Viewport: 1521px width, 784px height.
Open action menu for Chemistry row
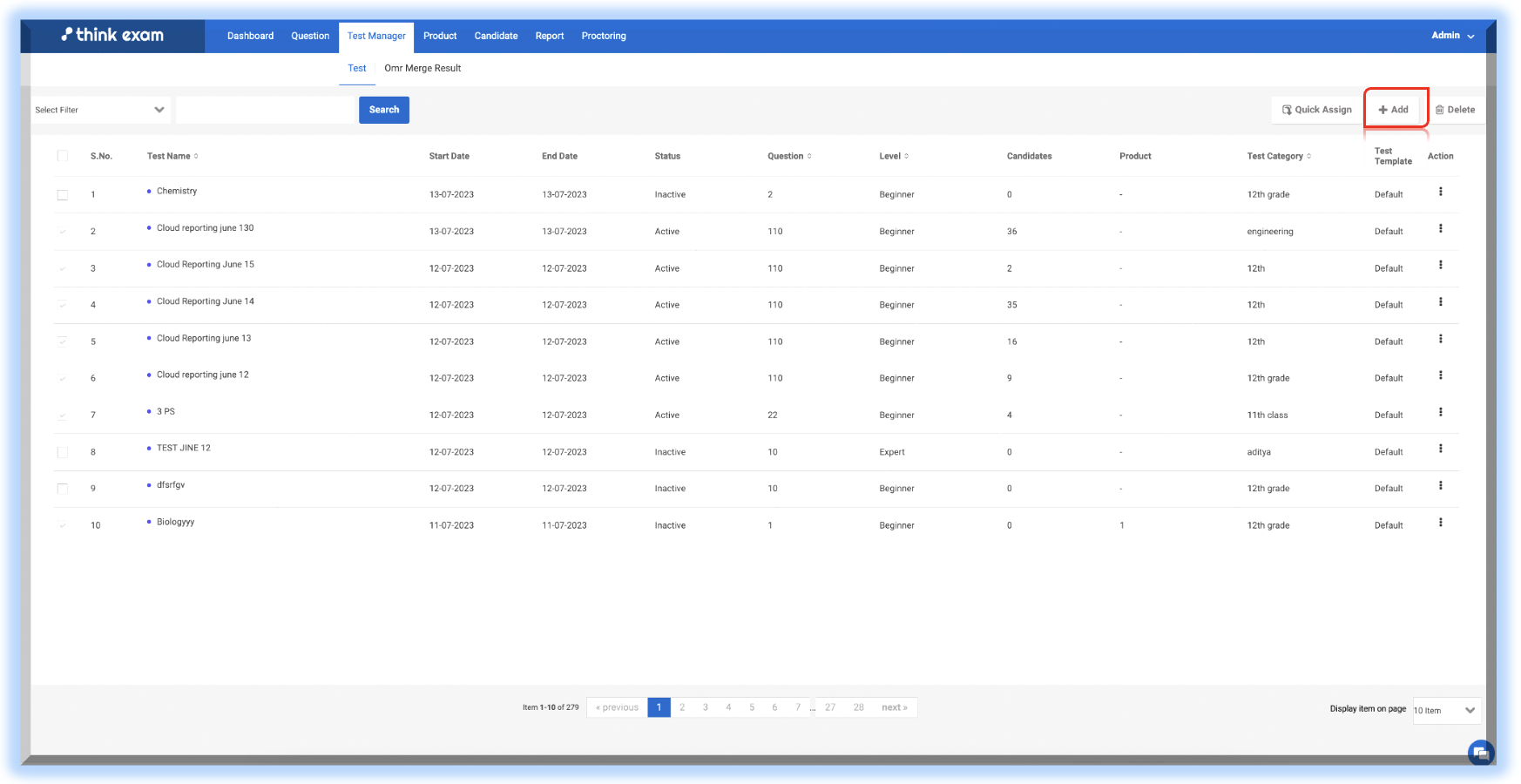[x=1440, y=192]
